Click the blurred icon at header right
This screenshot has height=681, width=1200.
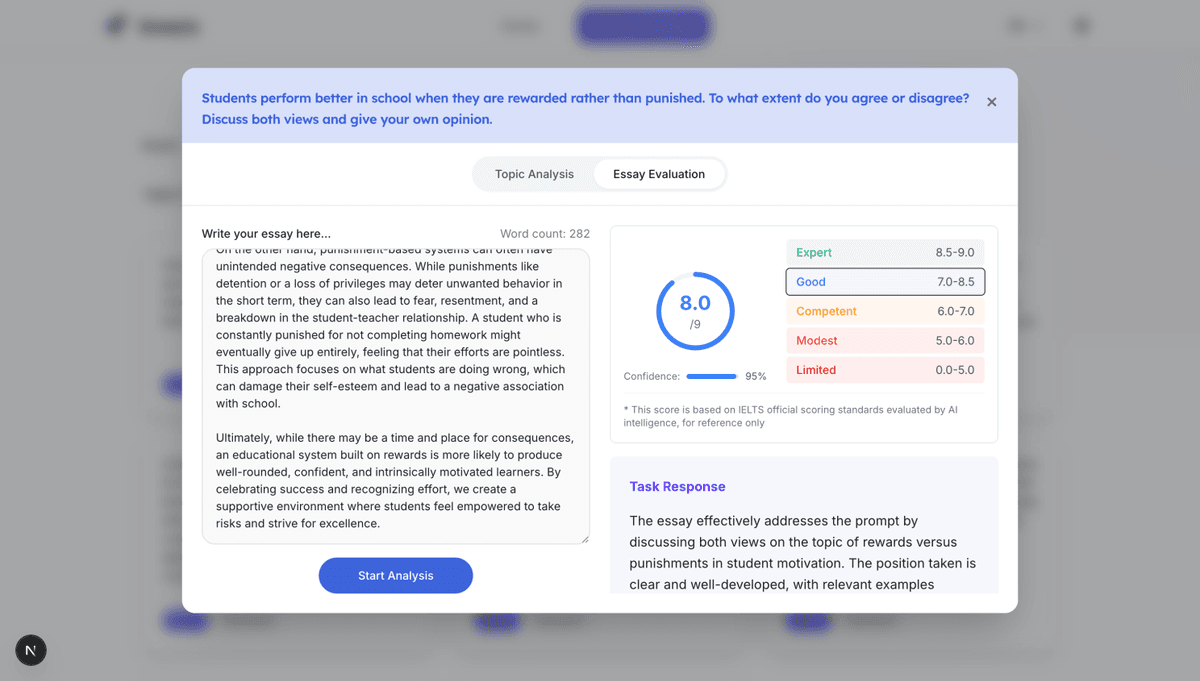[x=1081, y=26]
